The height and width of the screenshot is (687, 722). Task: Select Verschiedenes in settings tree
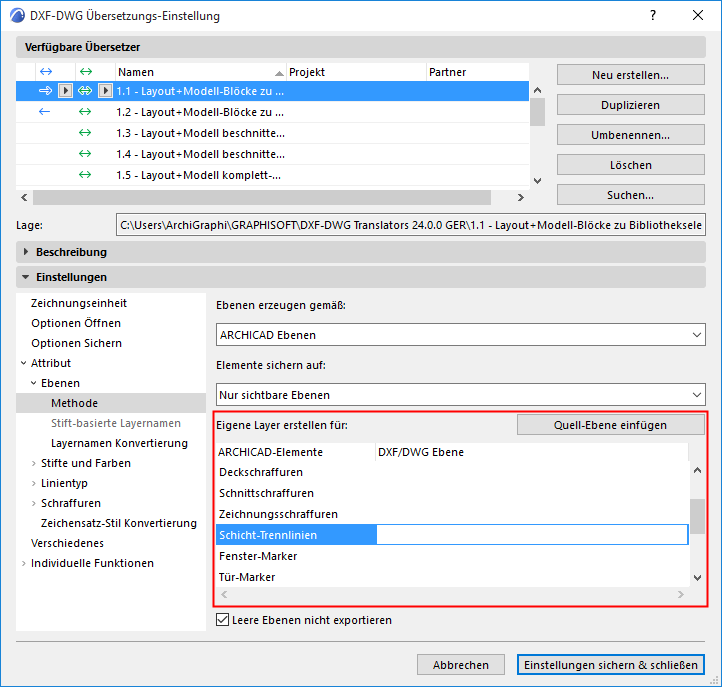coord(67,543)
